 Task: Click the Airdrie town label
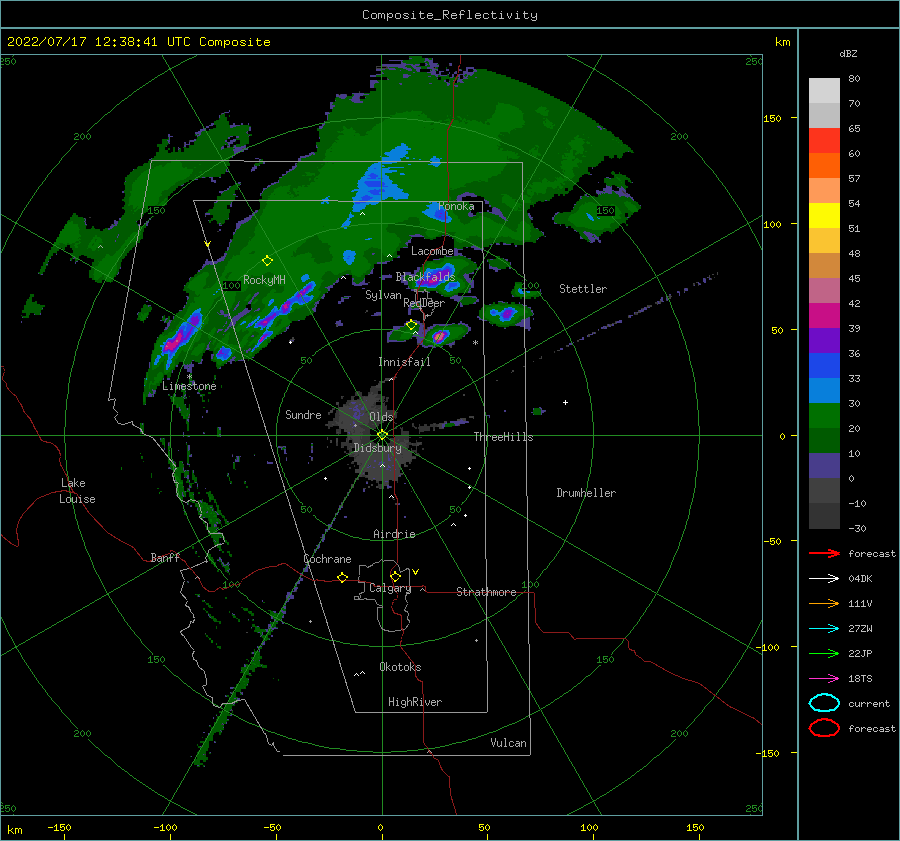coord(394,534)
